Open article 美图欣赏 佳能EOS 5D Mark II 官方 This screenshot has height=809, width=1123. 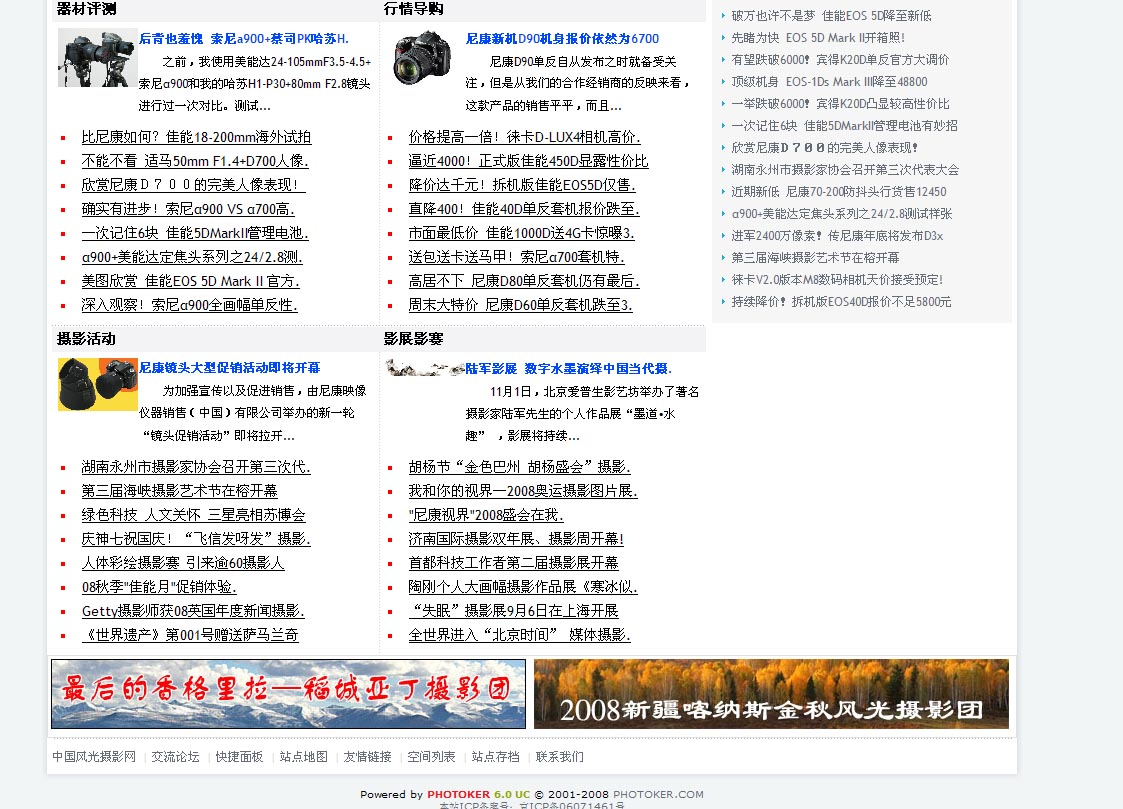191,281
